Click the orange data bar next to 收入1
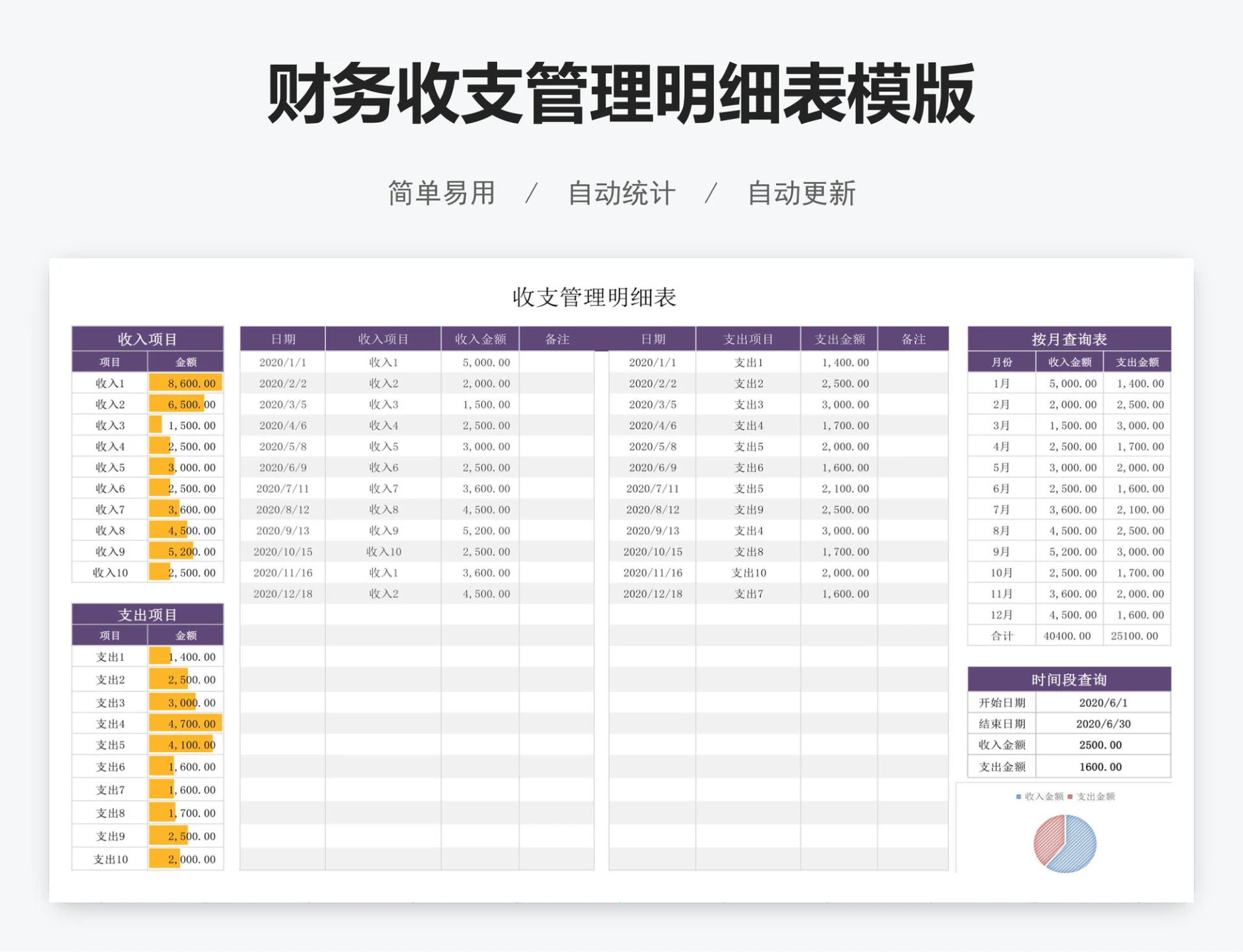Screen dimensions: 1243x952 (x=185, y=382)
